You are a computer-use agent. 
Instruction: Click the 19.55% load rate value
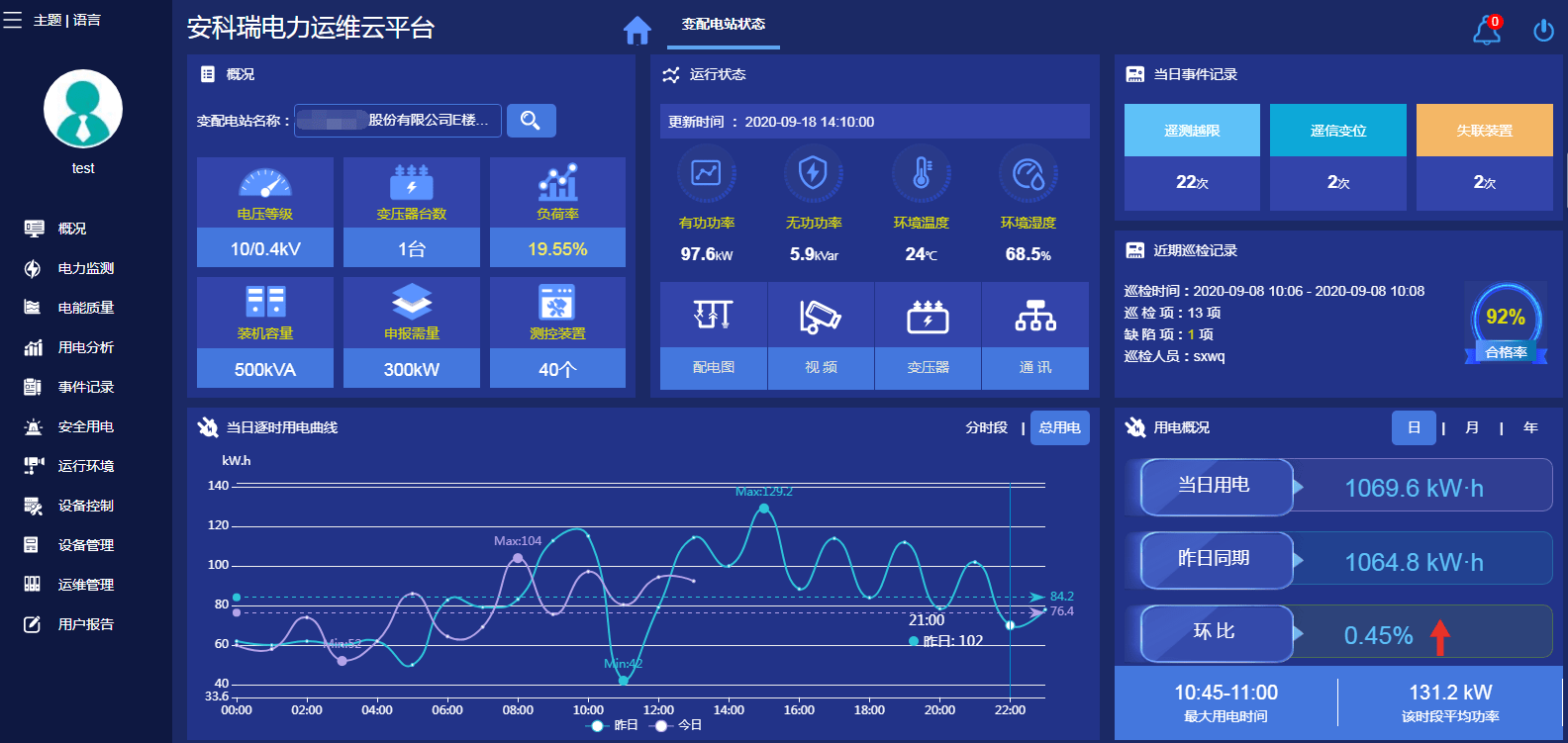point(557,249)
